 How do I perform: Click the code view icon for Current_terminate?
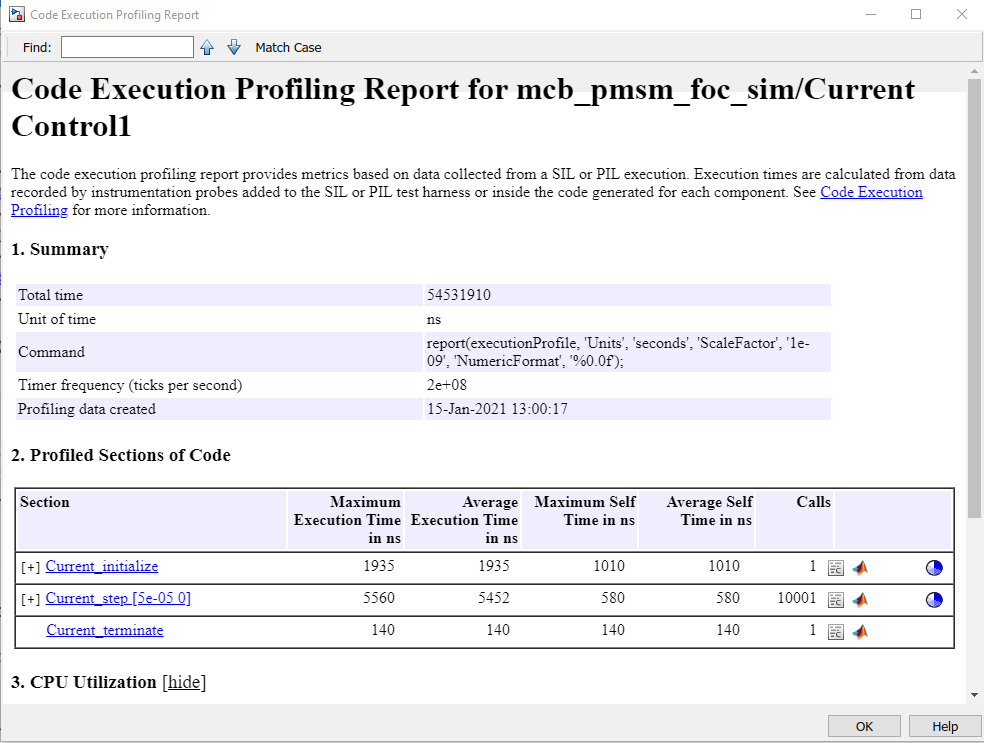pos(836,632)
